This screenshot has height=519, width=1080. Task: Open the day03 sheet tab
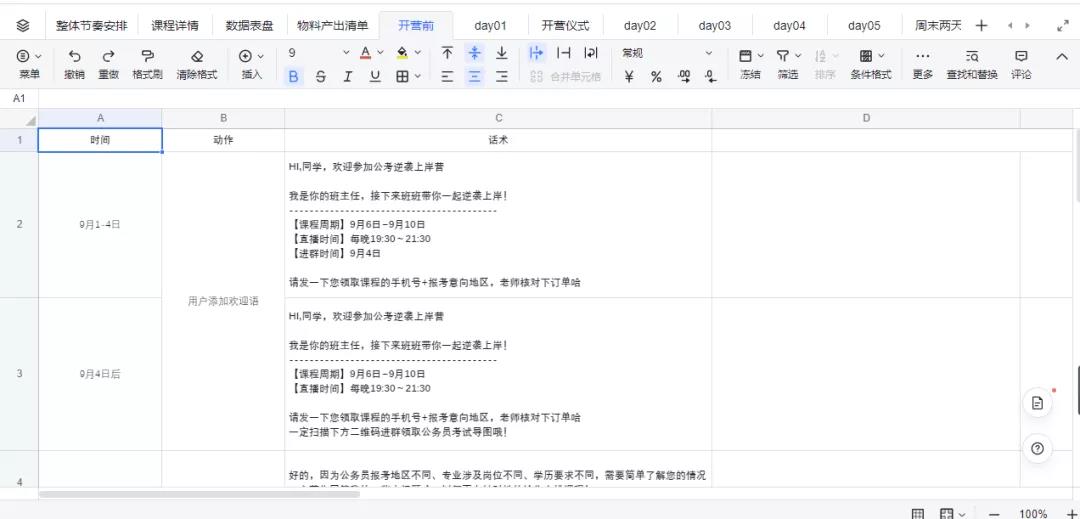point(714,26)
